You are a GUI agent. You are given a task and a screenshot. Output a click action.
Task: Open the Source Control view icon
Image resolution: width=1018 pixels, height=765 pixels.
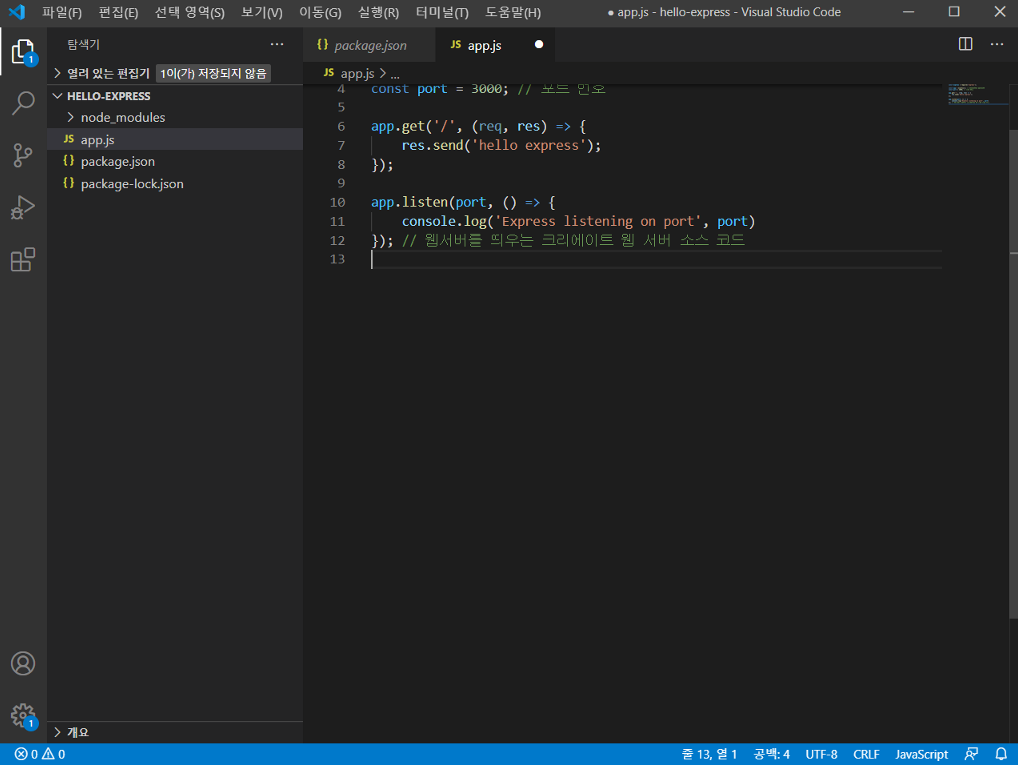23,155
